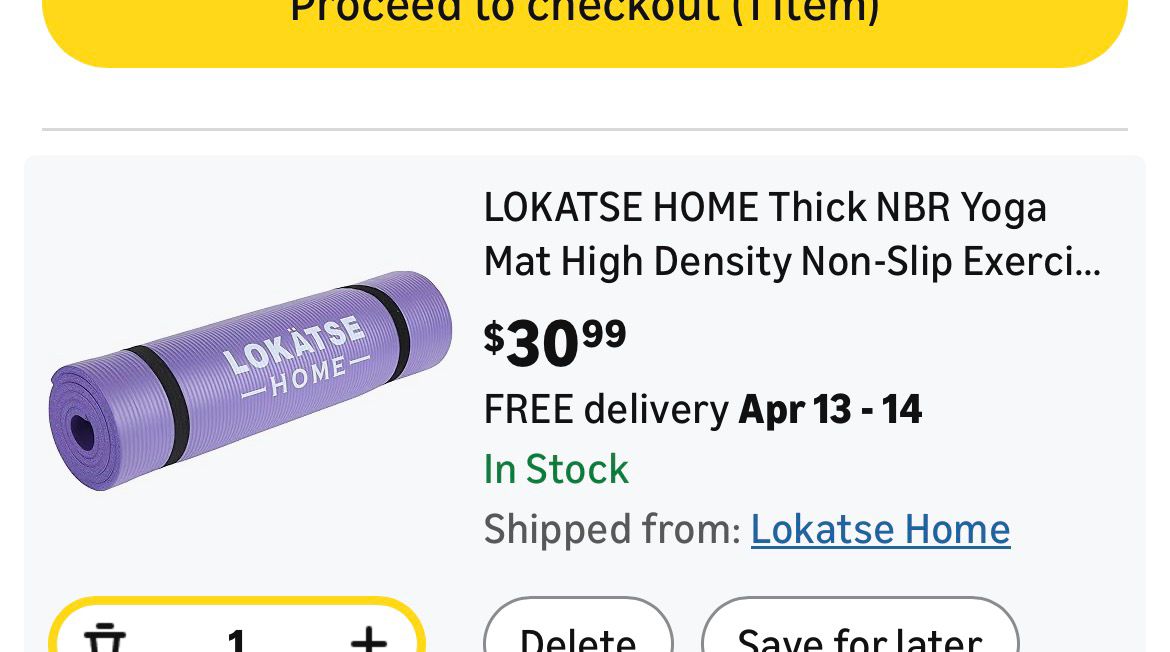Click the dollar sign of the price
Screen dimensions: 1170x652
pyautogui.click(x=494, y=337)
